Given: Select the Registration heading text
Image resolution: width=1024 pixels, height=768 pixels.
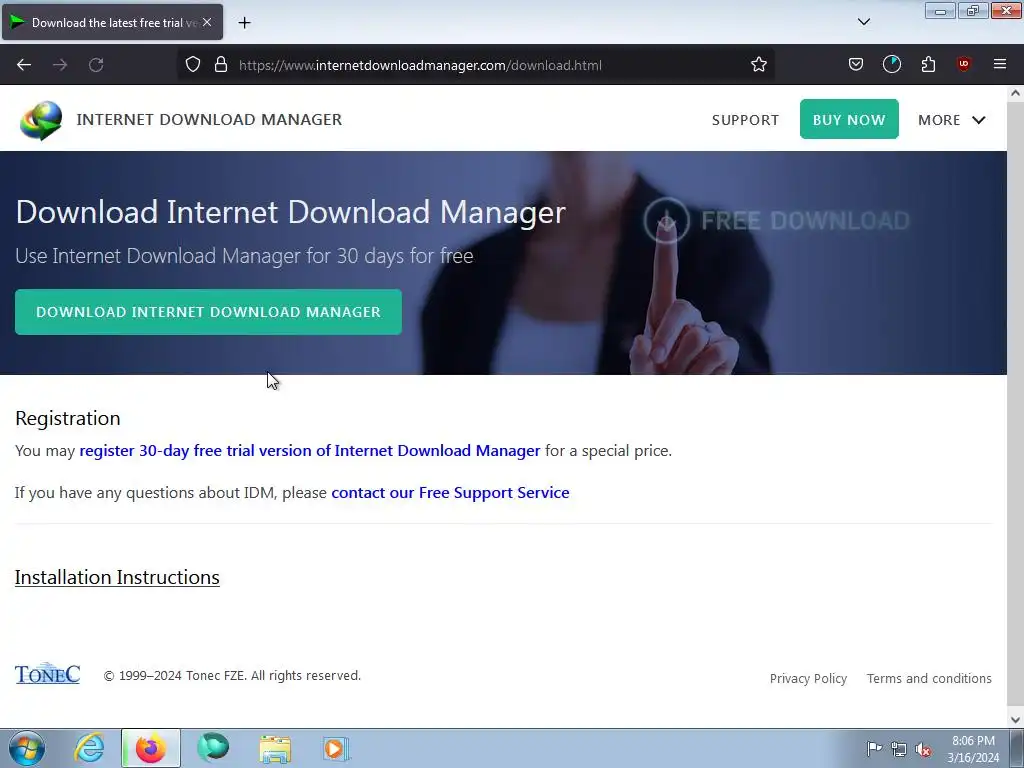Looking at the screenshot, I should (x=68, y=418).
